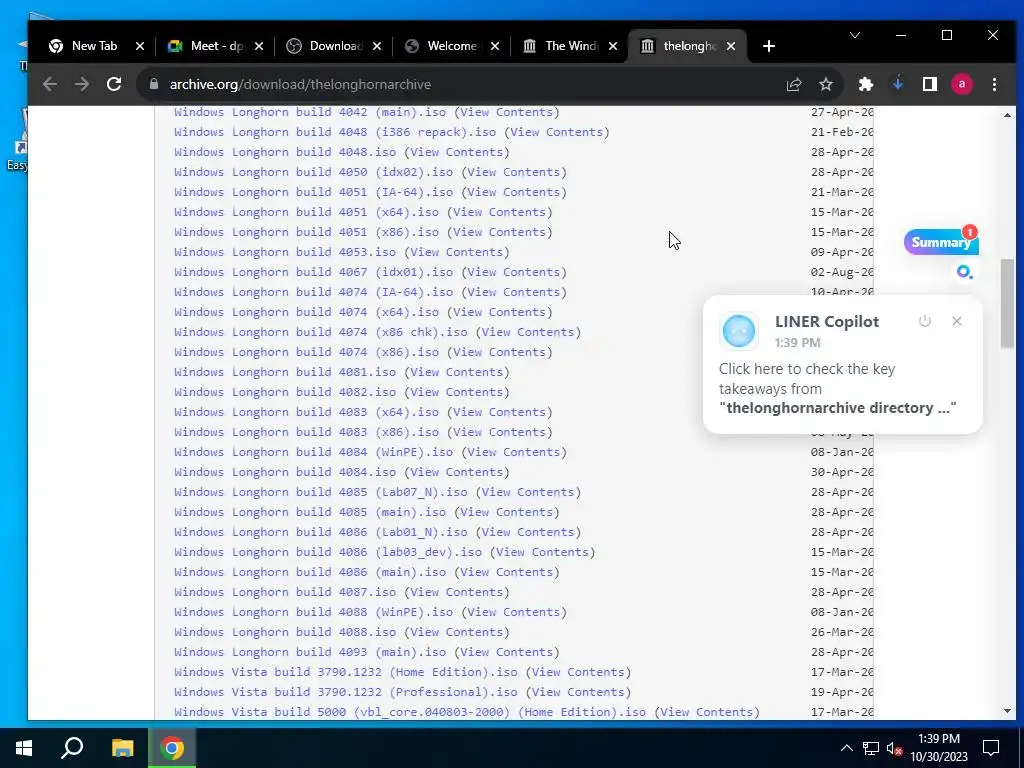
Task: View Contents of build 4050 (idx02).iso
Action: click(x=514, y=172)
